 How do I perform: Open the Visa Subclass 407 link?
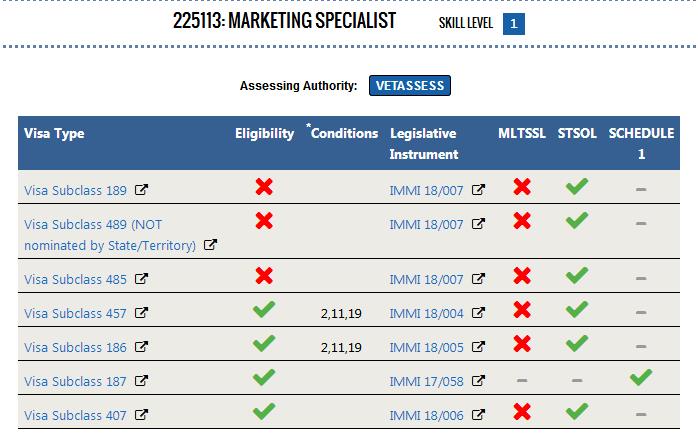(75, 415)
